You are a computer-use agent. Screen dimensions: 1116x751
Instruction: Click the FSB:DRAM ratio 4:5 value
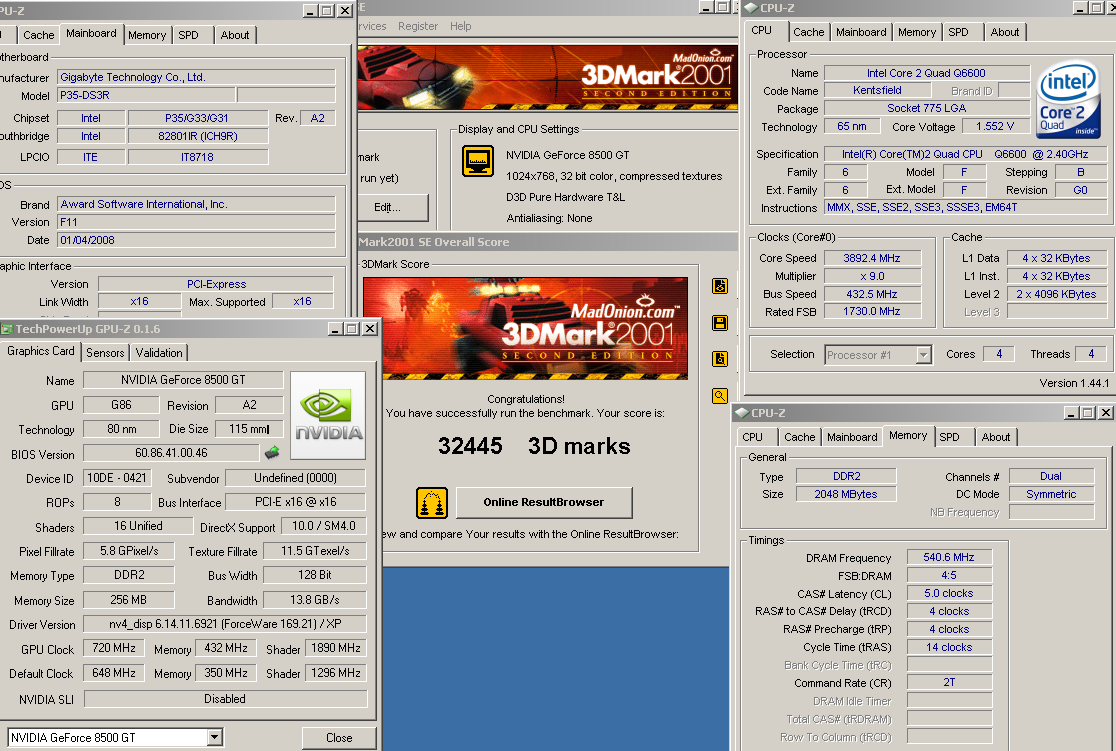tap(949, 574)
